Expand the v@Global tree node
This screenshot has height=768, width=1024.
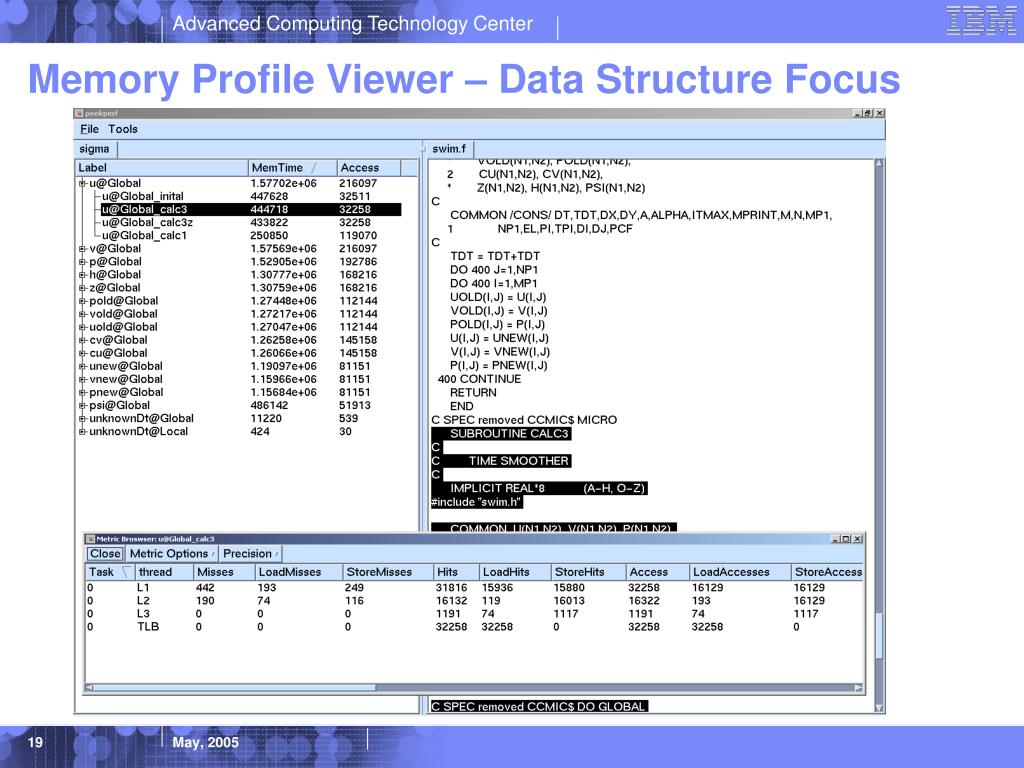click(x=82, y=249)
